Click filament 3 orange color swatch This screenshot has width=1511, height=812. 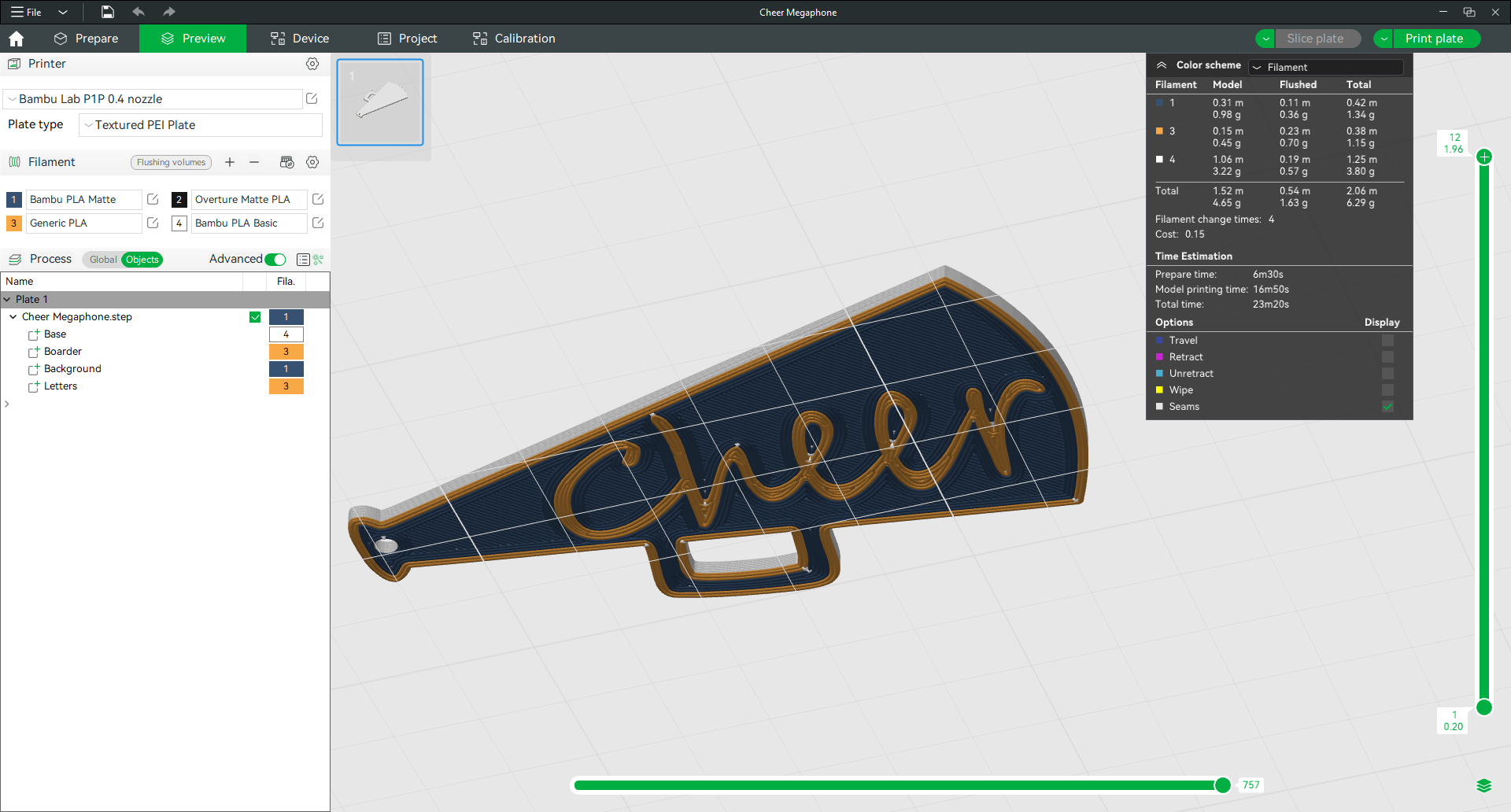click(14, 223)
